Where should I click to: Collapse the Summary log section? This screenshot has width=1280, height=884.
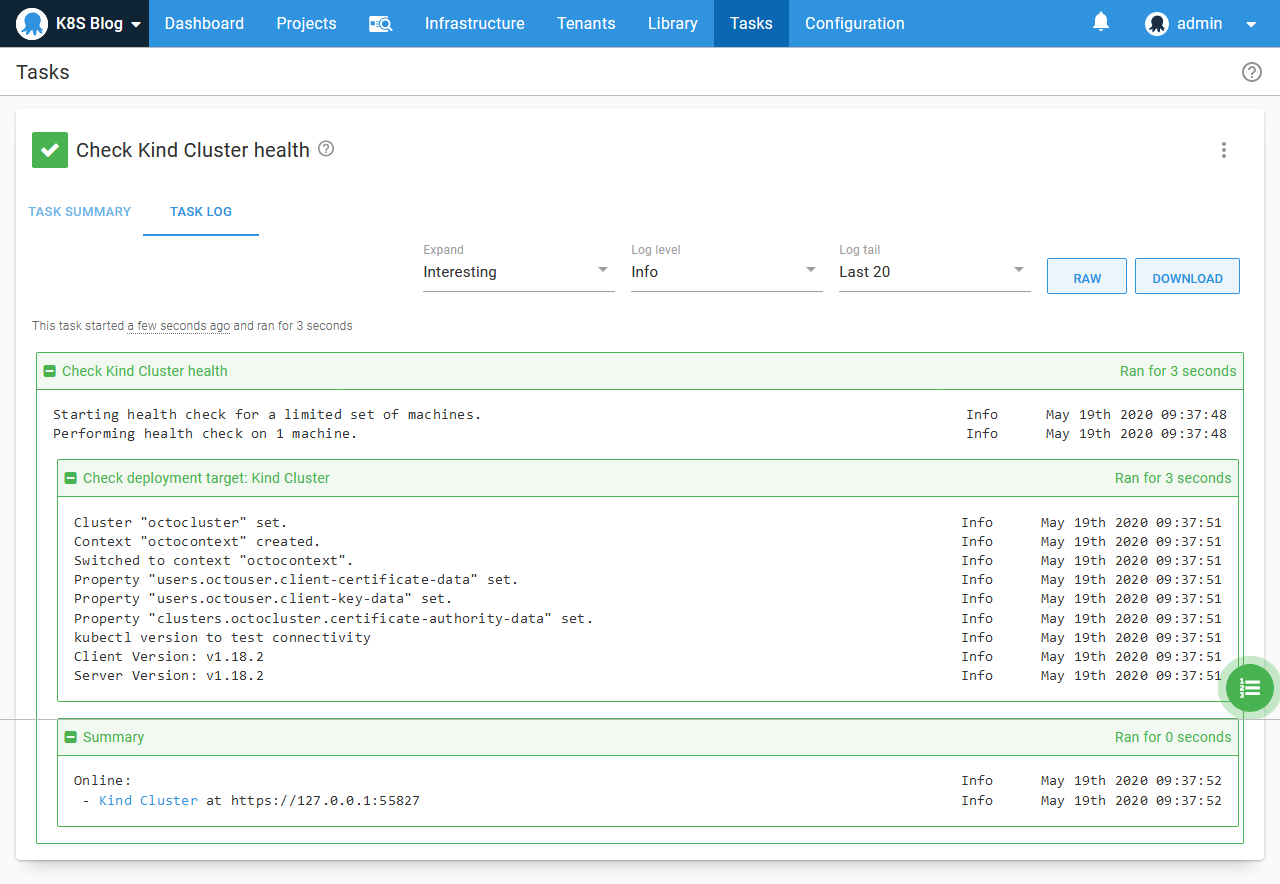click(x=70, y=737)
